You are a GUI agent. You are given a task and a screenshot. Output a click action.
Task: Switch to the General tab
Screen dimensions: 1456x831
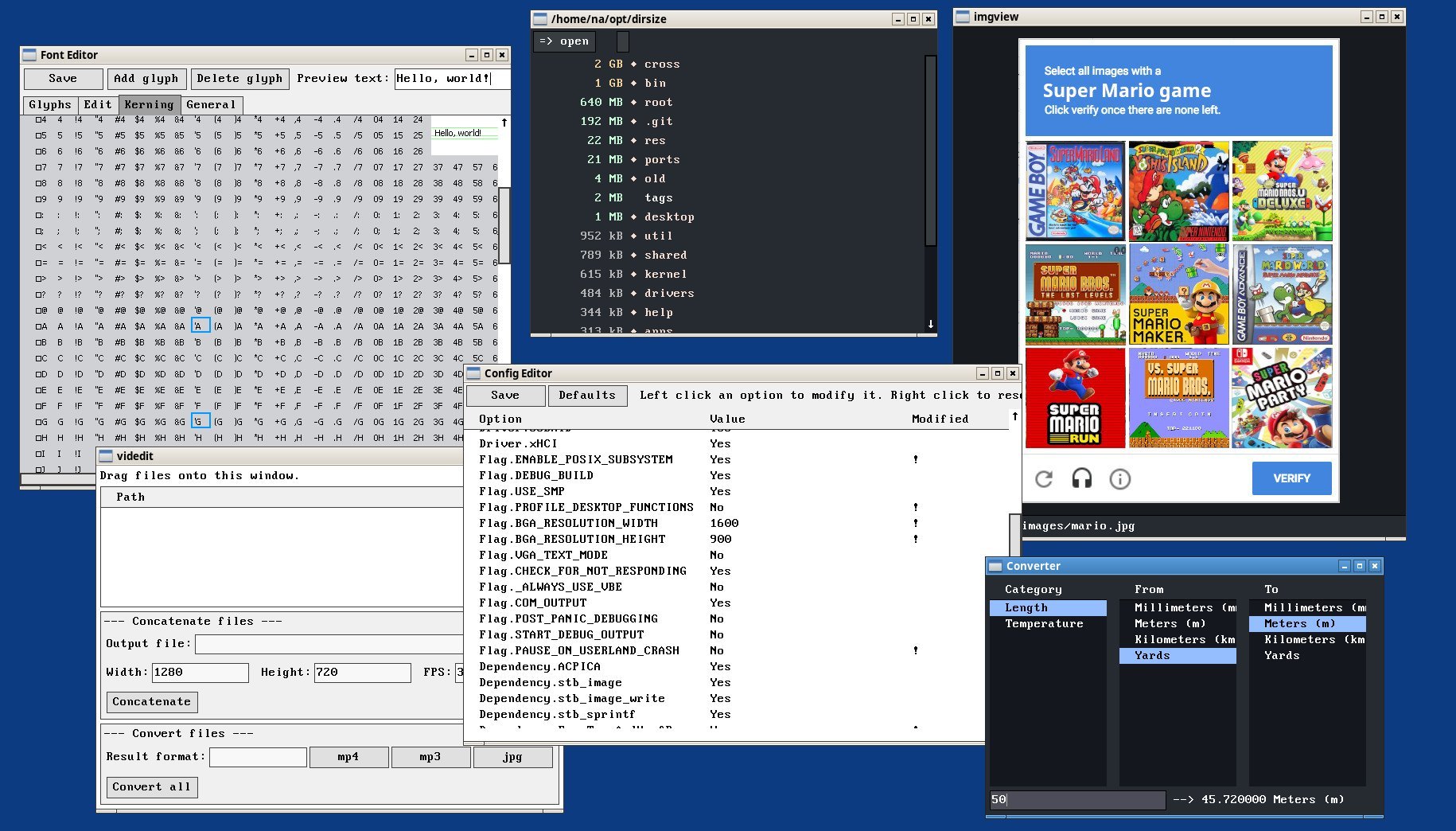click(x=211, y=104)
